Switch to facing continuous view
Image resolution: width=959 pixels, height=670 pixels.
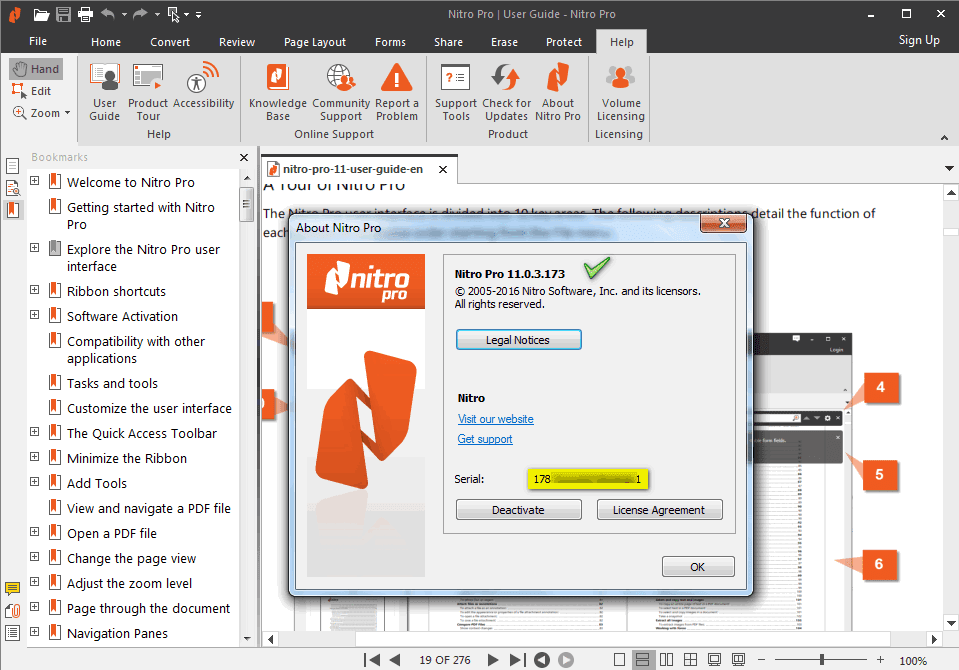click(691, 660)
